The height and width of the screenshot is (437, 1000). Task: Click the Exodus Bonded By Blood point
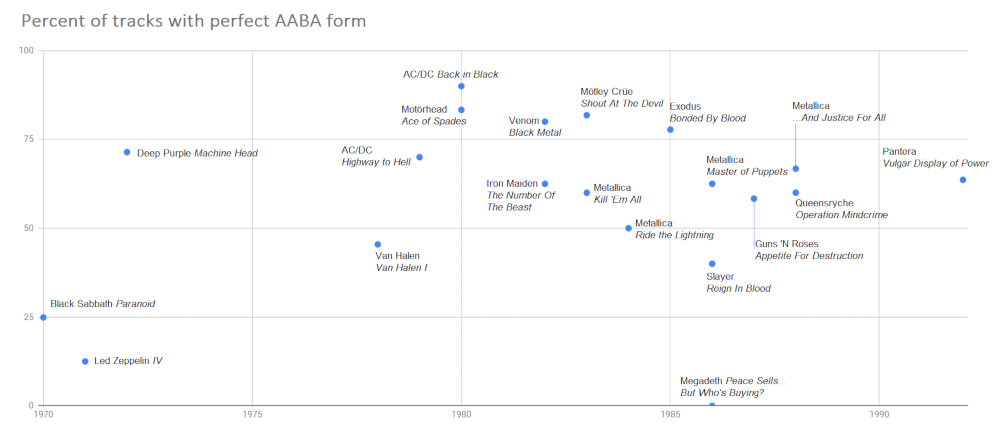coord(670,130)
